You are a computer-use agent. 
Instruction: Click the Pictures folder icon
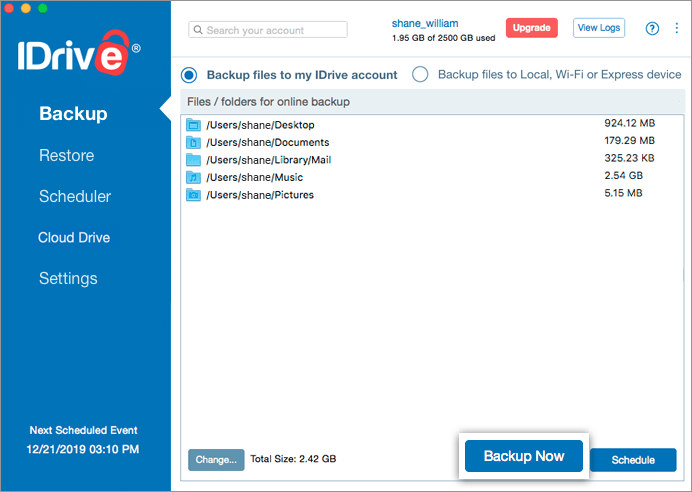(x=193, y=195)
